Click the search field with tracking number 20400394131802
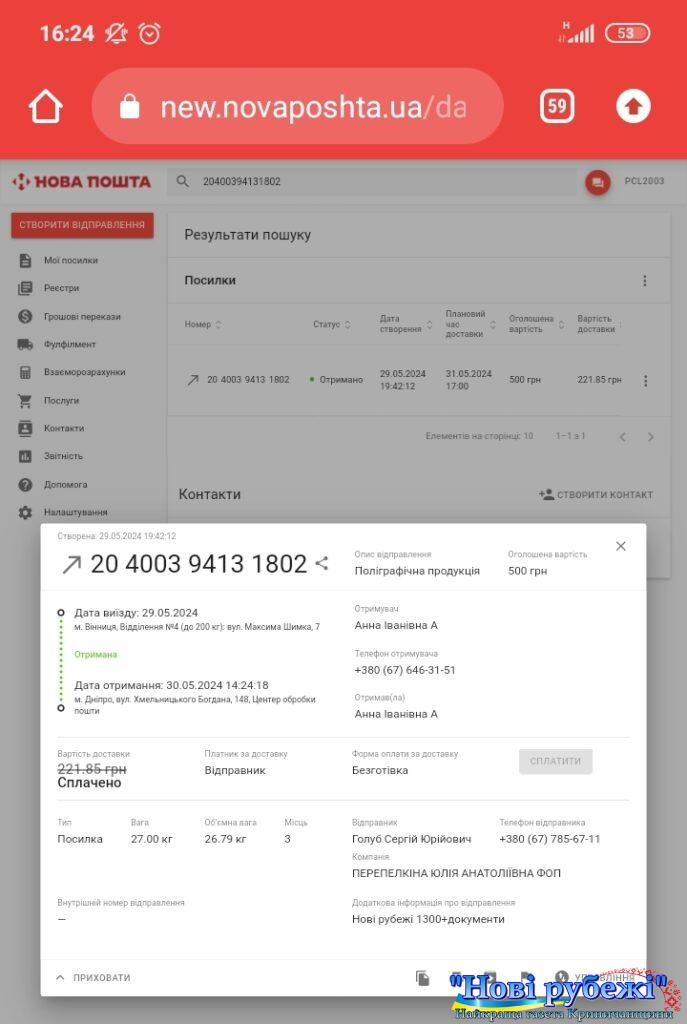The image size is (687, 1024). click(372, 182)
